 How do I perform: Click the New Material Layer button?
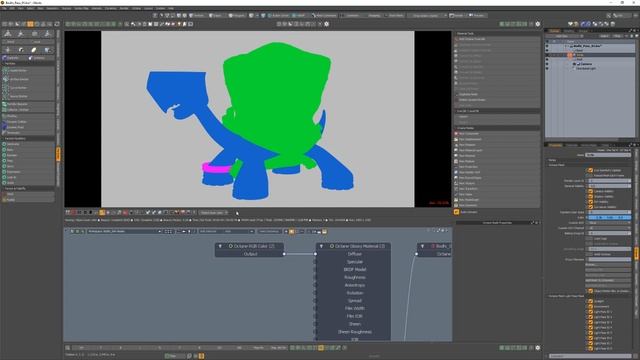click(497, 150)
